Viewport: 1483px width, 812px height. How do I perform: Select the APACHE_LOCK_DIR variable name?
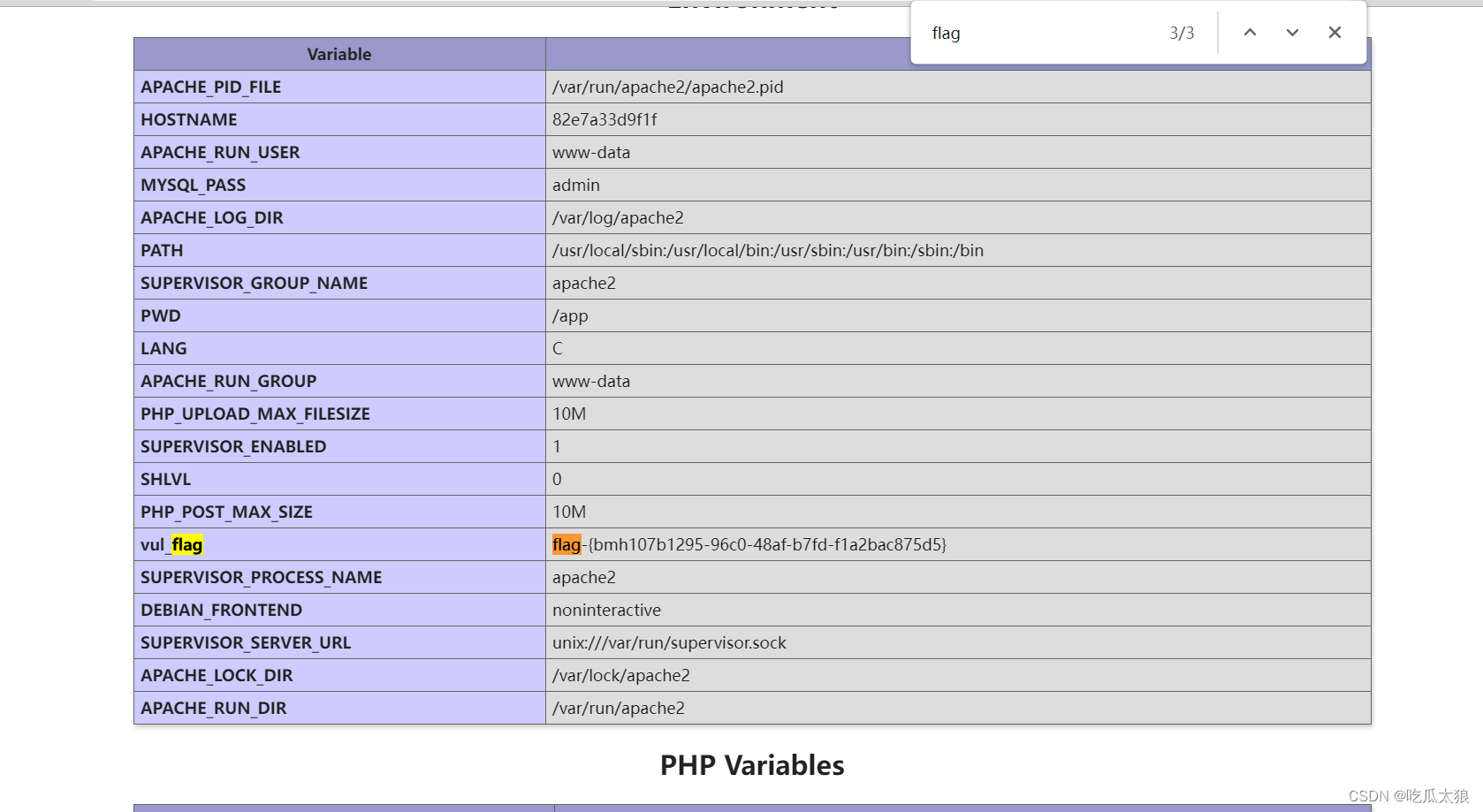[x=217, y=675]
